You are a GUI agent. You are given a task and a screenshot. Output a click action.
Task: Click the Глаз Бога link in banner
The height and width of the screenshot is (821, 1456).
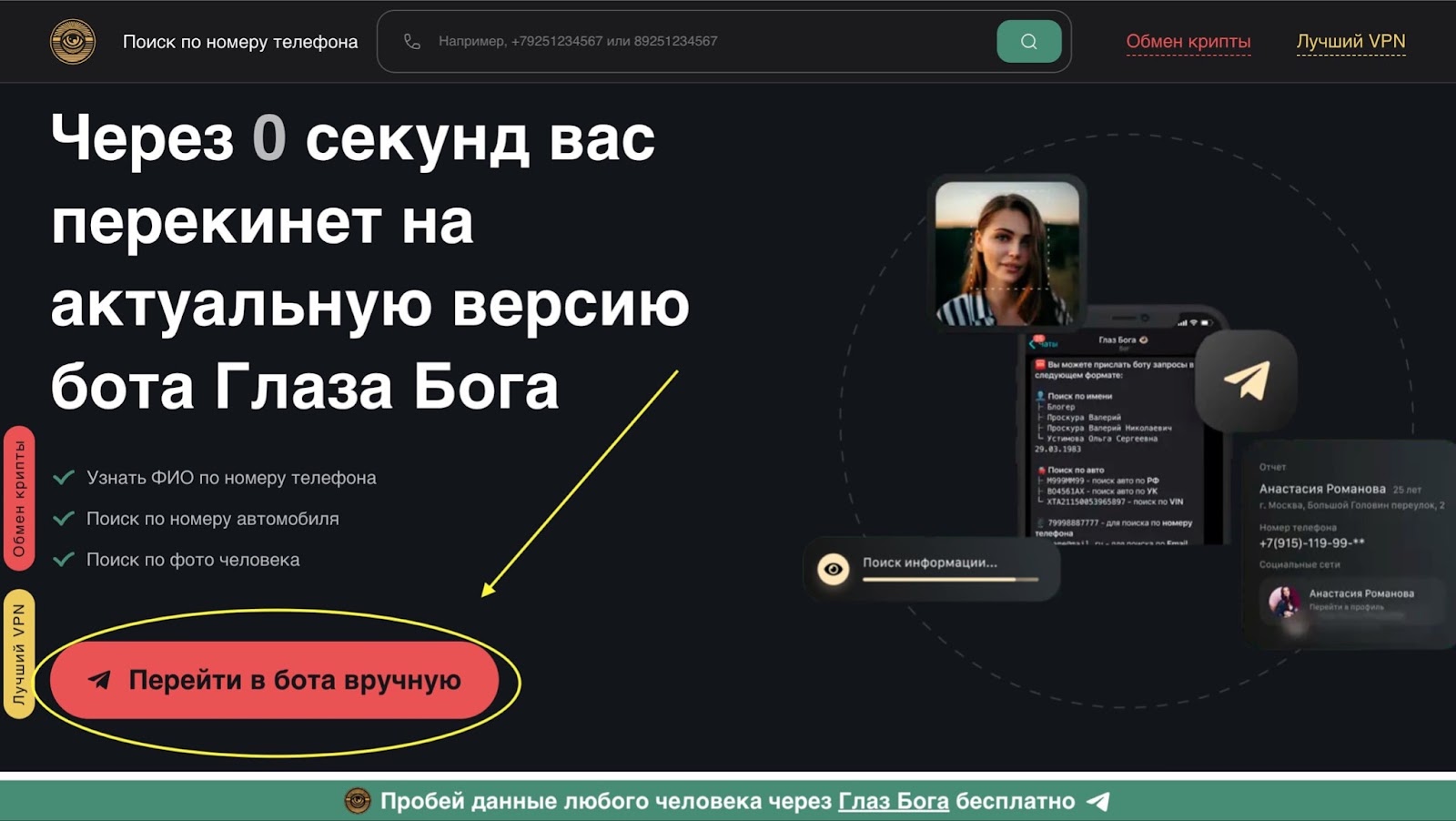[x=893, y=801]
